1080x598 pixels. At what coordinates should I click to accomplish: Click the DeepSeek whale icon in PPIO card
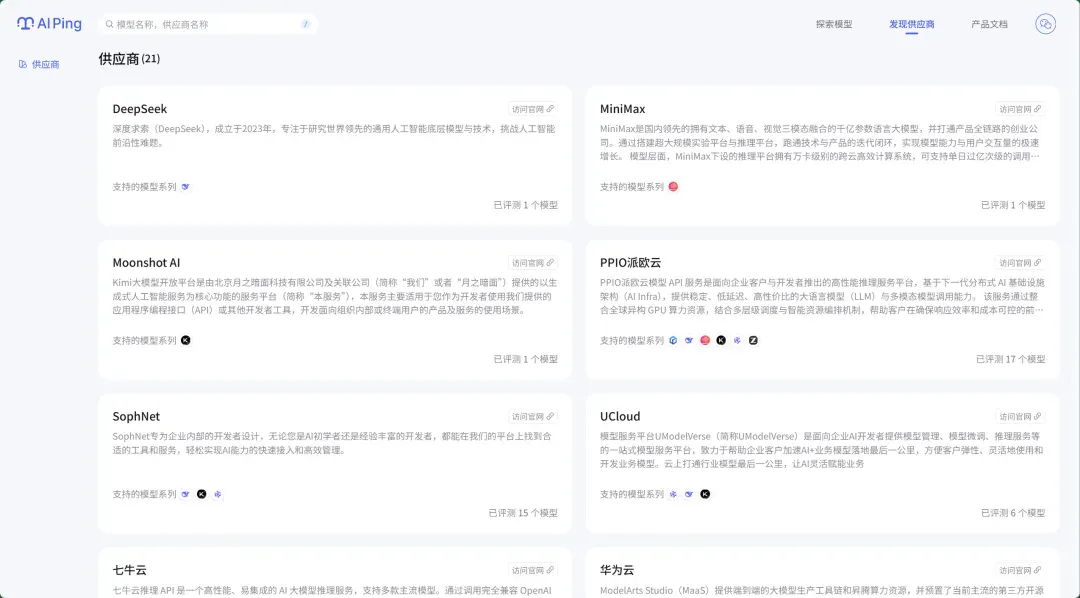689,340
